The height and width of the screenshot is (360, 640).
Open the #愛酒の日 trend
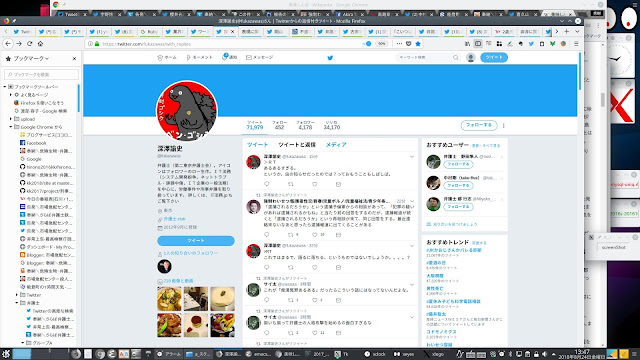[436, 263]
